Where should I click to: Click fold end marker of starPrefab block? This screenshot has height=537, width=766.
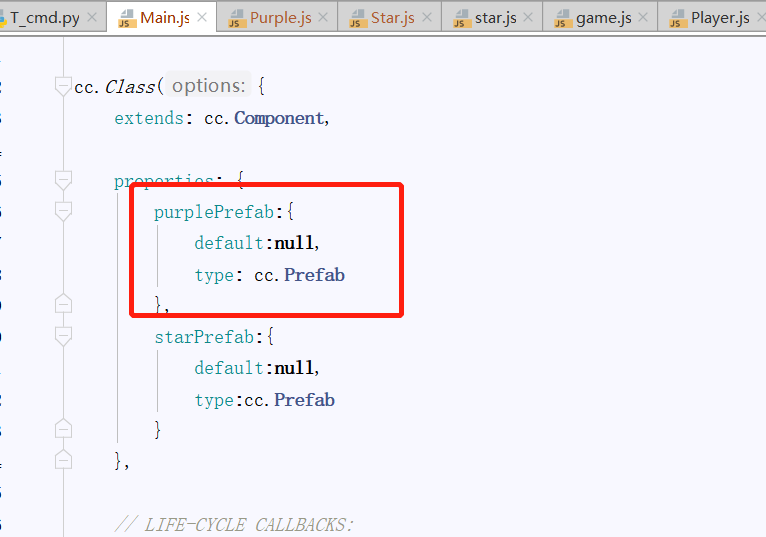[63, 429]
